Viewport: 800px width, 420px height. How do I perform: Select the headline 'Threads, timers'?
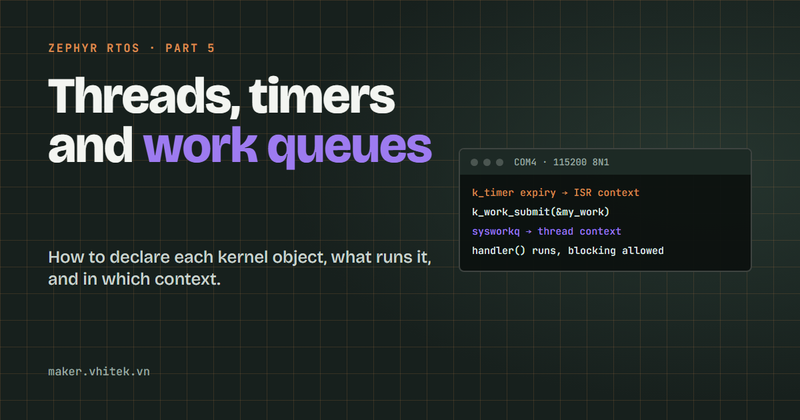tap(221, 96)
